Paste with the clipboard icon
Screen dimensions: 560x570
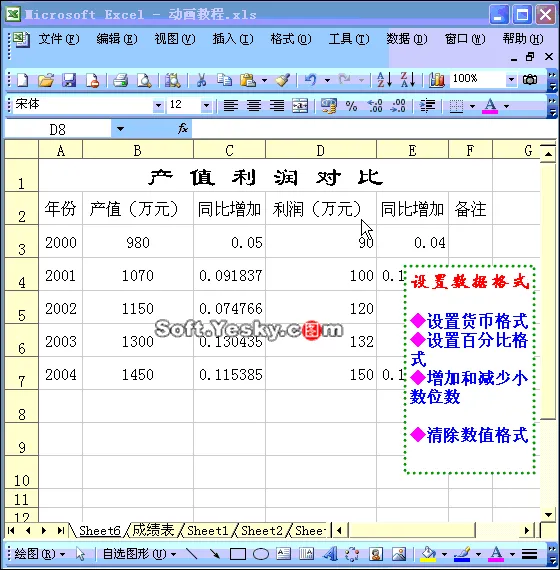pos(248,80)
